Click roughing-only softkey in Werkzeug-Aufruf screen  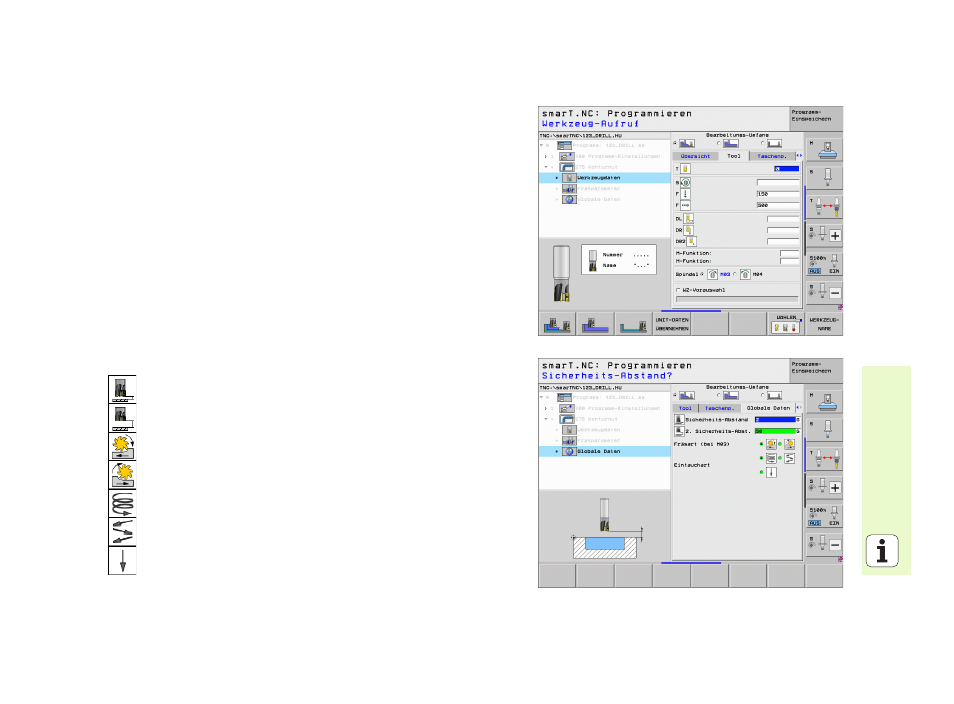595,324
